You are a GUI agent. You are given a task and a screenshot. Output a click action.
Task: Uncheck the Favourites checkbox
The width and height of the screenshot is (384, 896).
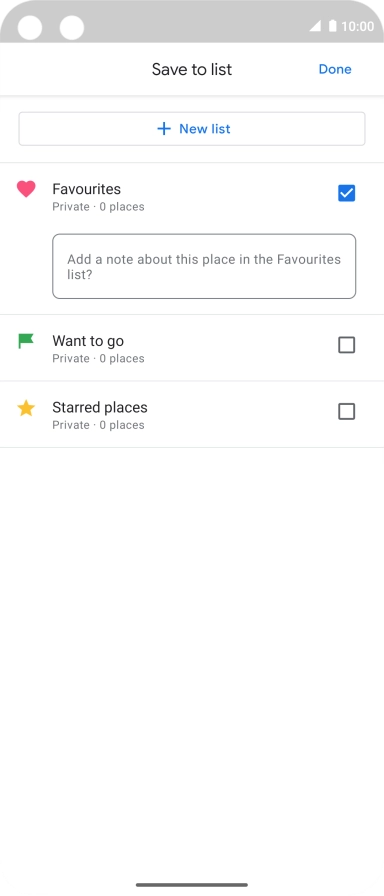(x=346, y=193)
